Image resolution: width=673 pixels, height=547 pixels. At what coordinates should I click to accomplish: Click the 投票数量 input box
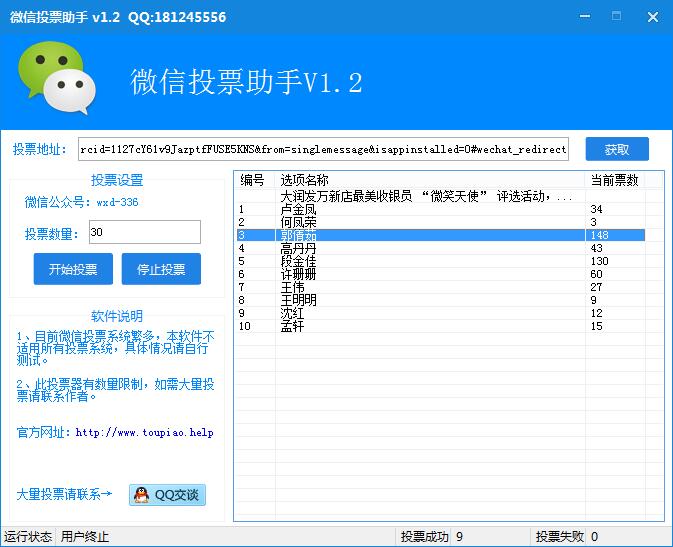144,232
